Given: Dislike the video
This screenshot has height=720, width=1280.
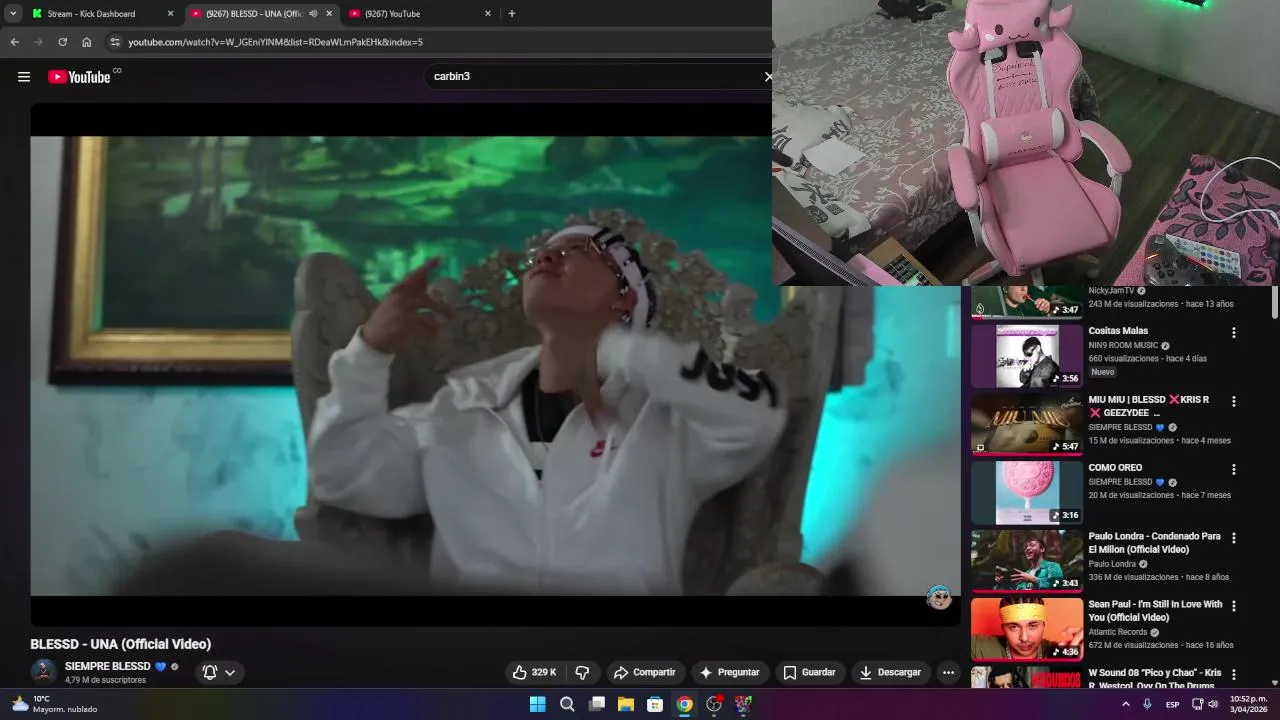Looking at the screenshot, I should coord(582,672).
